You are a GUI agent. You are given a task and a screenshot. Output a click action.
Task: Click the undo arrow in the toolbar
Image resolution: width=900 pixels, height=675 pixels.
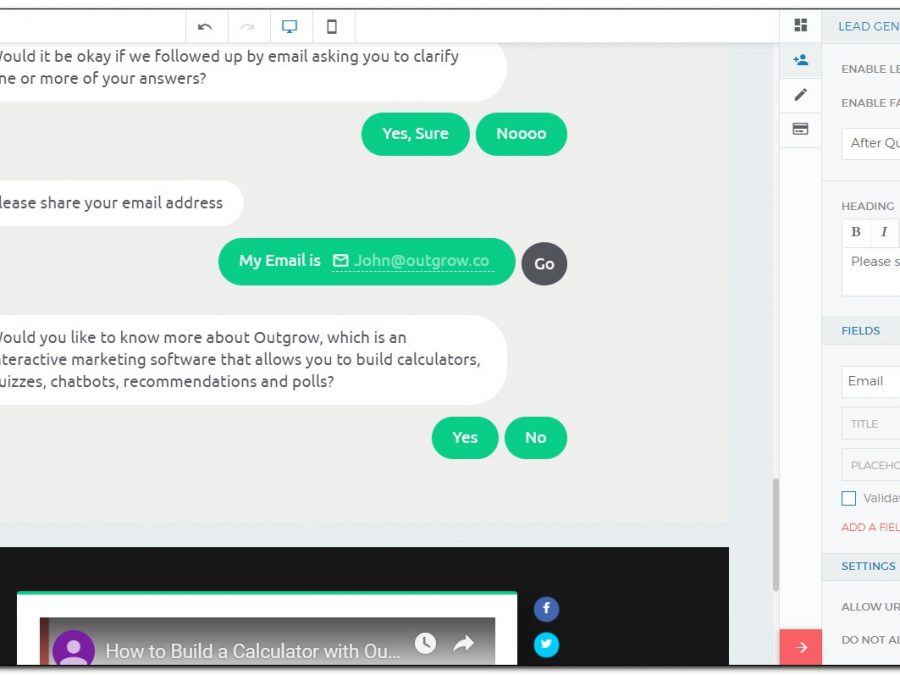(205, 27)
